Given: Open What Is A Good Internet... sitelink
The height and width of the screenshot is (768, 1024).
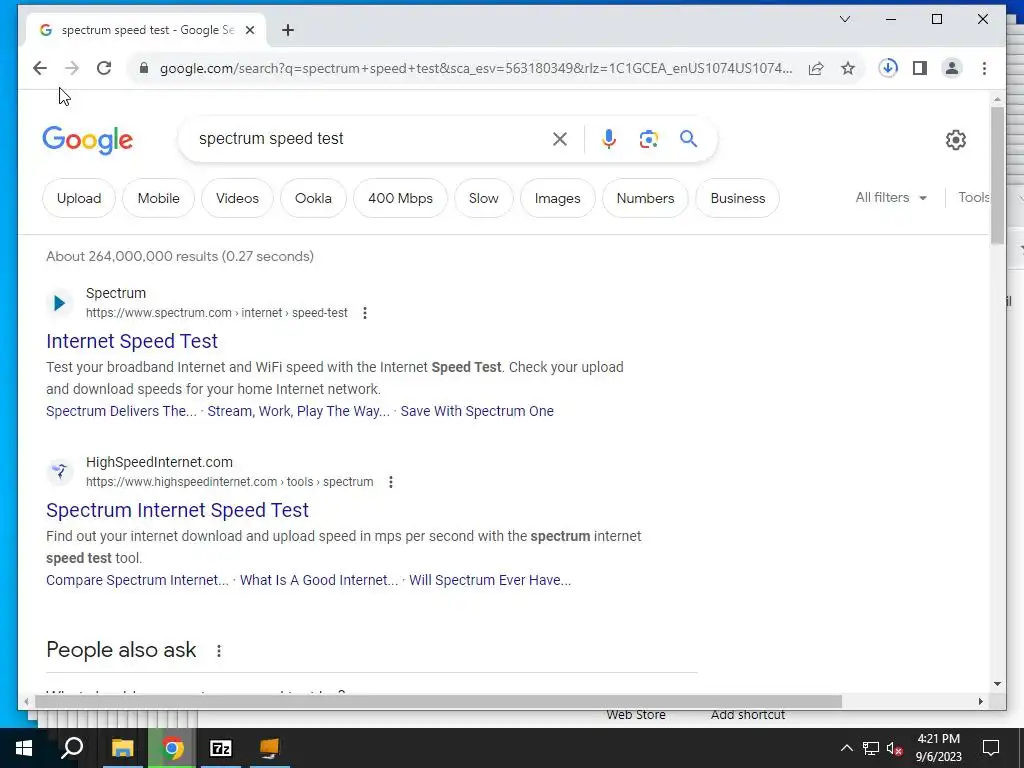Looking at the screenshot, I should tap(319, 581).
